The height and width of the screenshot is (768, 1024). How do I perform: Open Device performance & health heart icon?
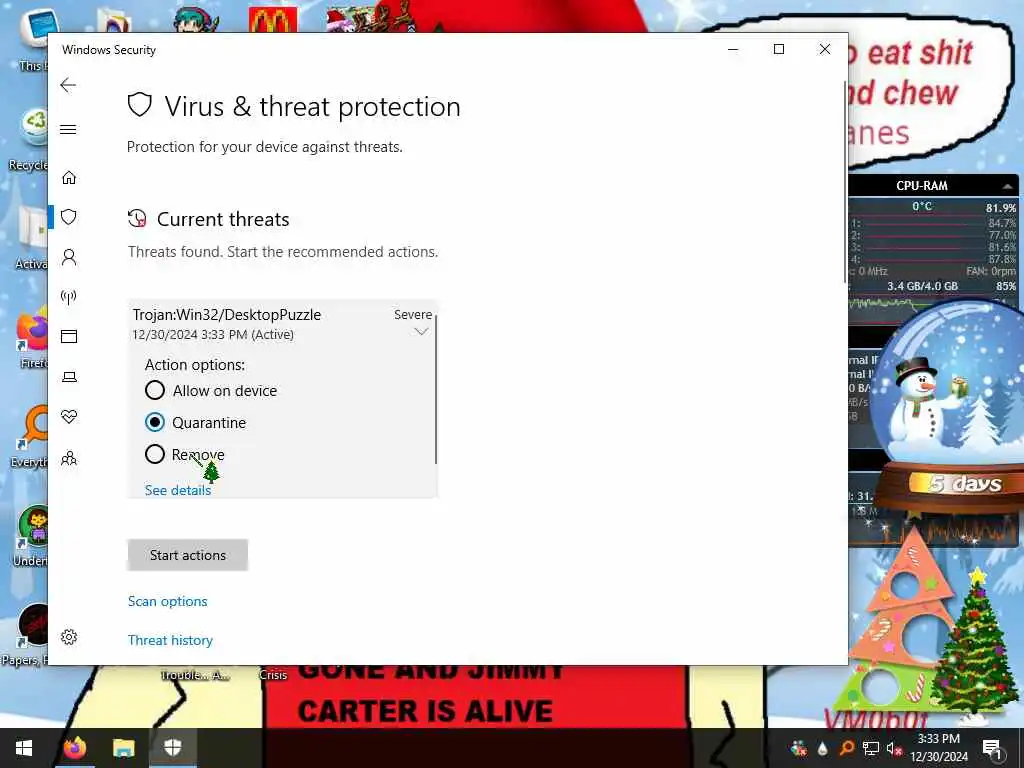[69, 417]
